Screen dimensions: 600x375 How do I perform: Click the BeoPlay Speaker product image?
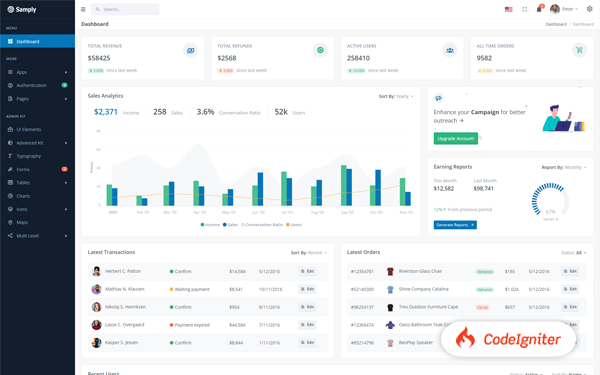[x=390, y=343]
